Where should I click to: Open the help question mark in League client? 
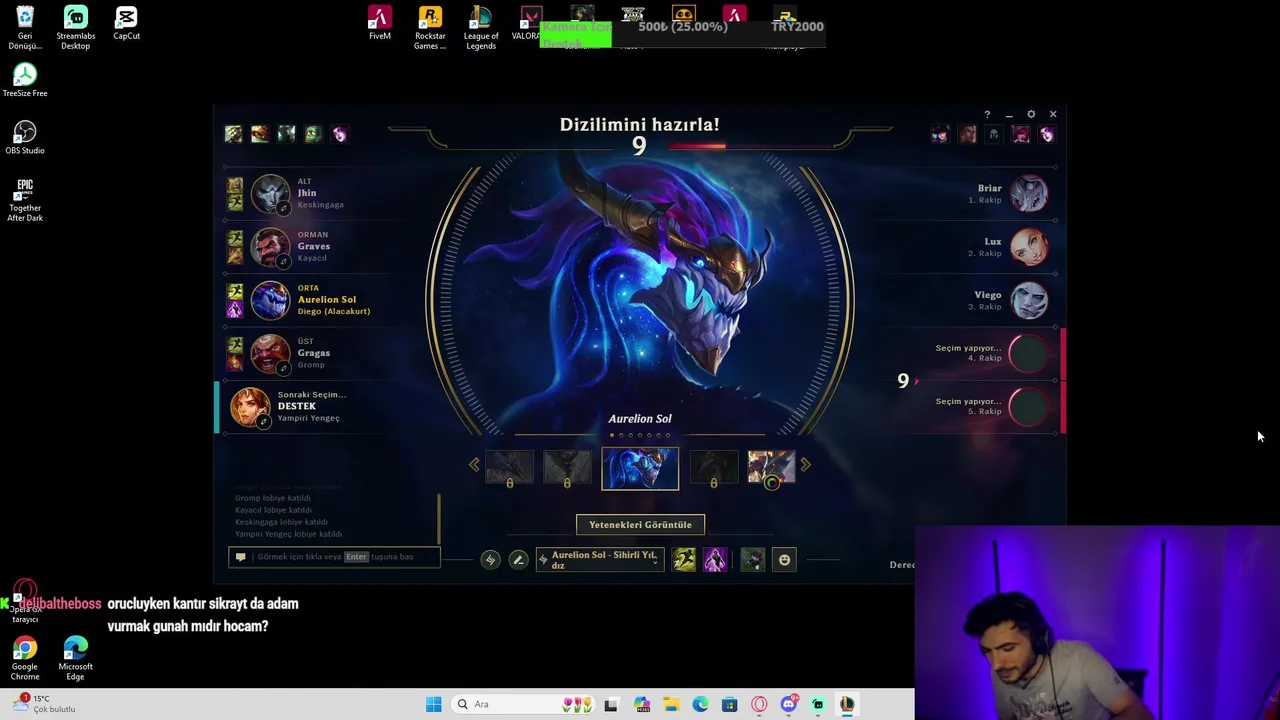[987, 115]
